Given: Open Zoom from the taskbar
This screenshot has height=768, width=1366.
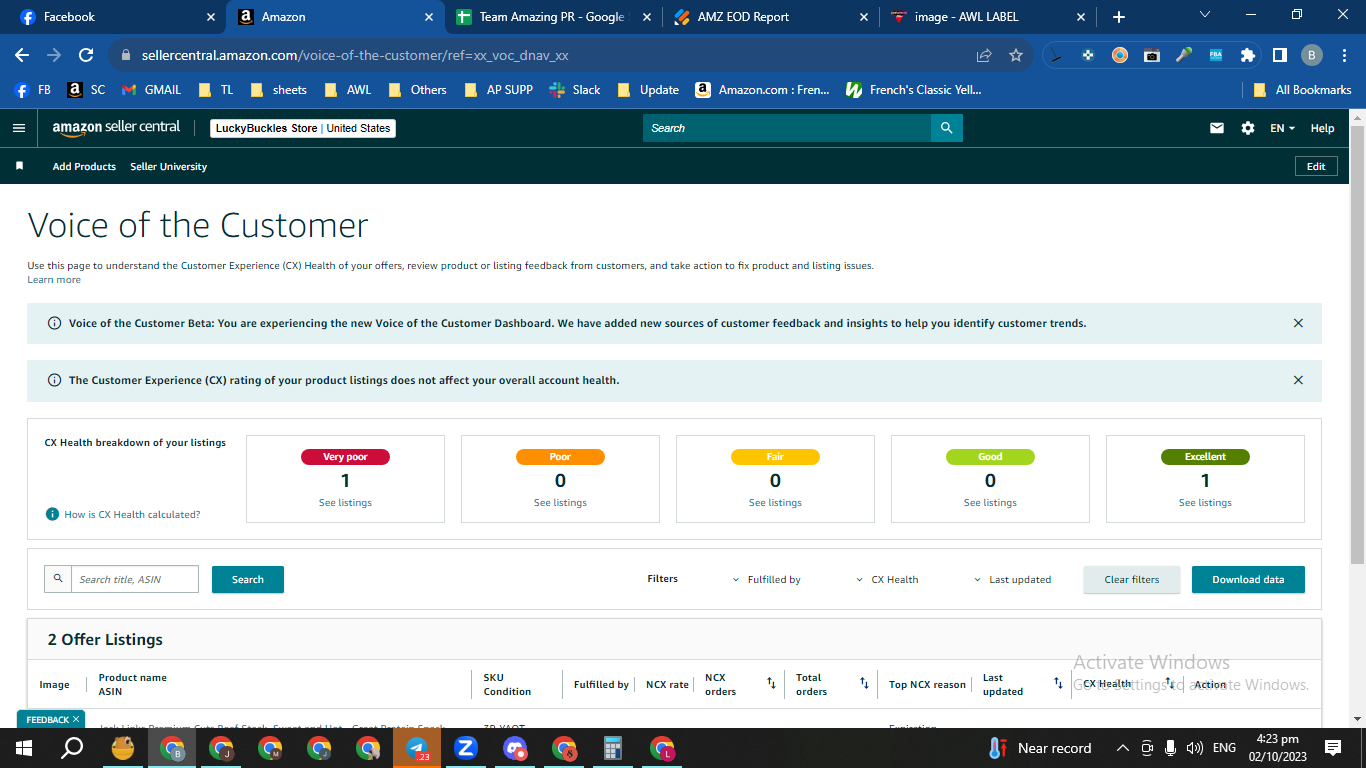Looking at the screenshot, I should pos(466,748).
